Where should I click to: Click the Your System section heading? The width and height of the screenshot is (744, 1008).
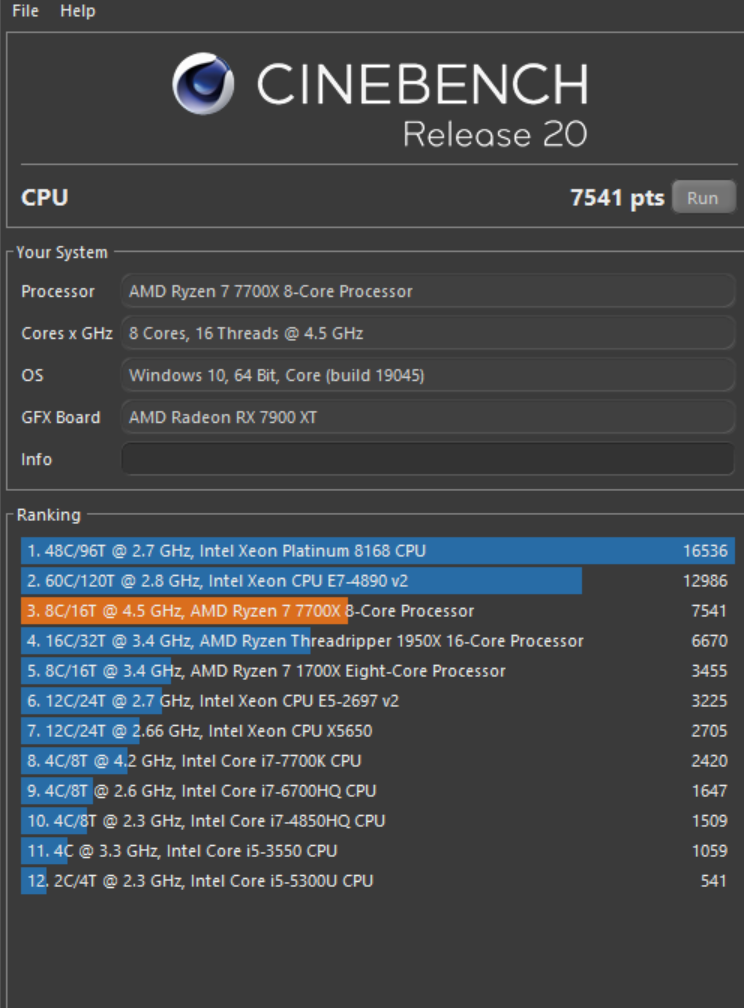tap(62, 253)
